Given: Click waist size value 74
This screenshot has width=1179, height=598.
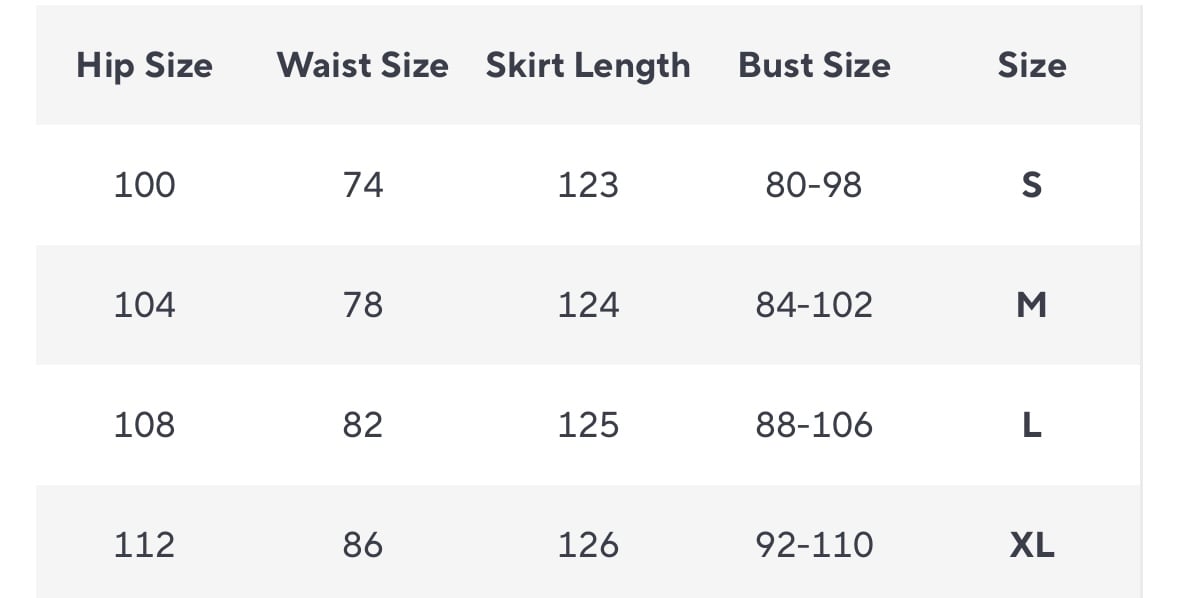Looking at the screenshot, I should pos(362,185).
